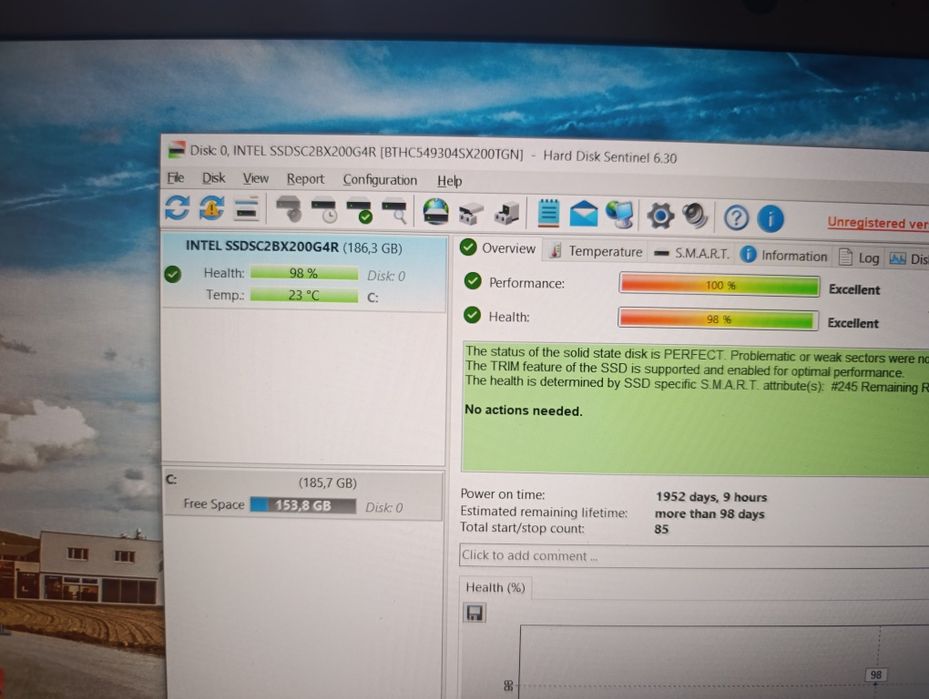Click 'Excellent' next to the Health gauge
Image resolution: width=929 pixels, height=699 pixels.
pyautogui.click(x=853, y=323)
